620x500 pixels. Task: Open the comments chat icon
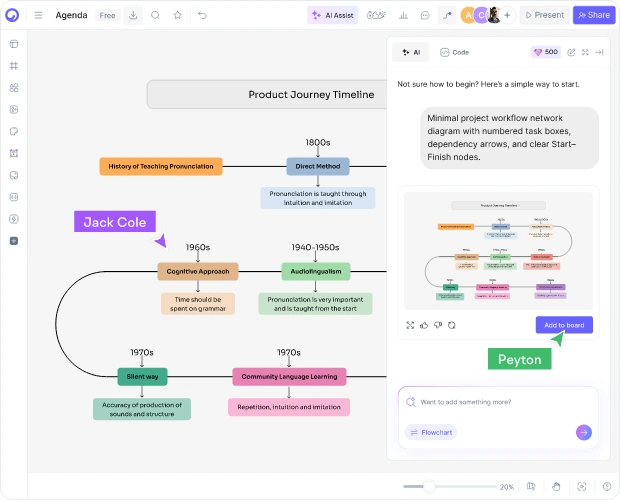coord(425,15)
